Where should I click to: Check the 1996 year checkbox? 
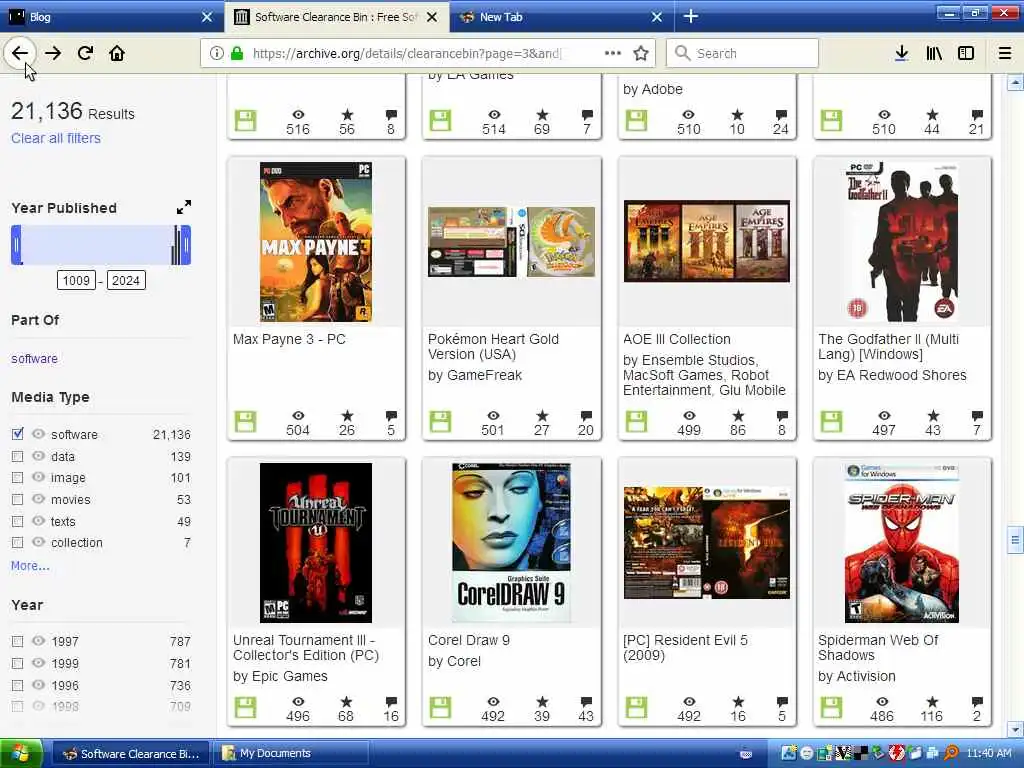(18, 685)
